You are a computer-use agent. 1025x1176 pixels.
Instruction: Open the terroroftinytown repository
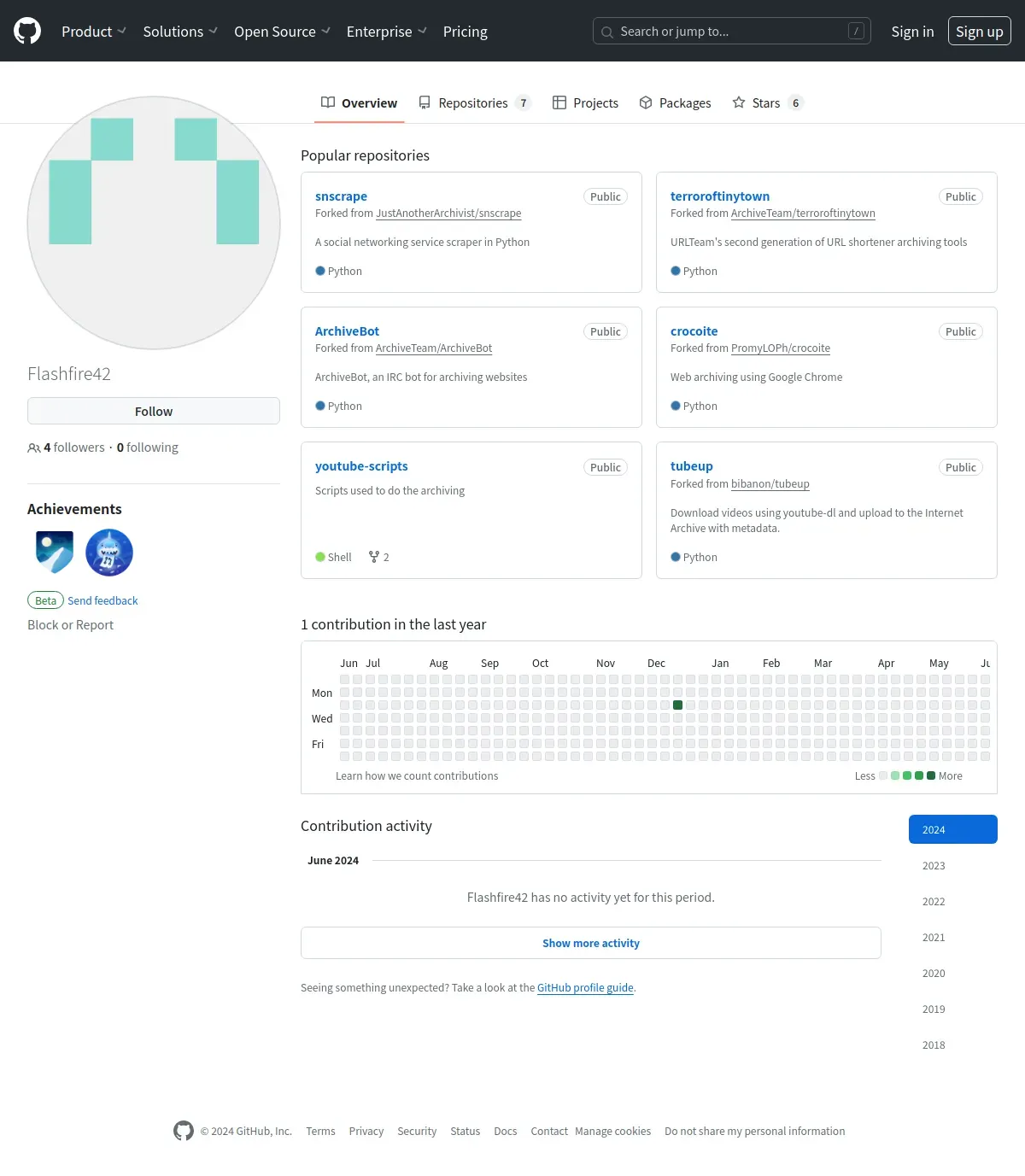[x=720, y=196]
